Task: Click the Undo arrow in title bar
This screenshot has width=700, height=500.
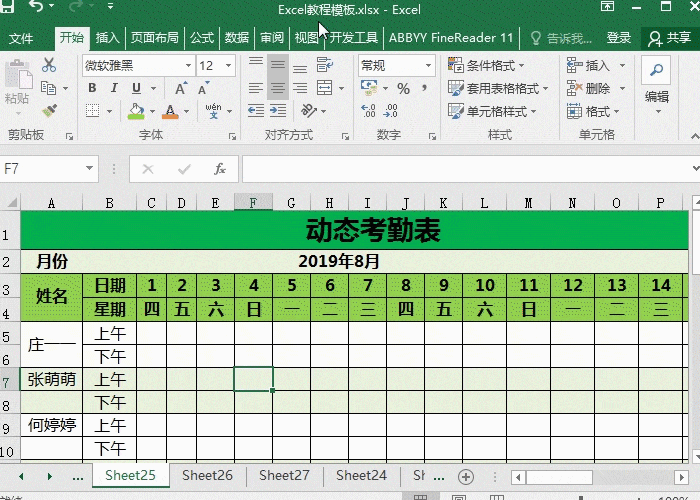Action: [x=36, y=9]
